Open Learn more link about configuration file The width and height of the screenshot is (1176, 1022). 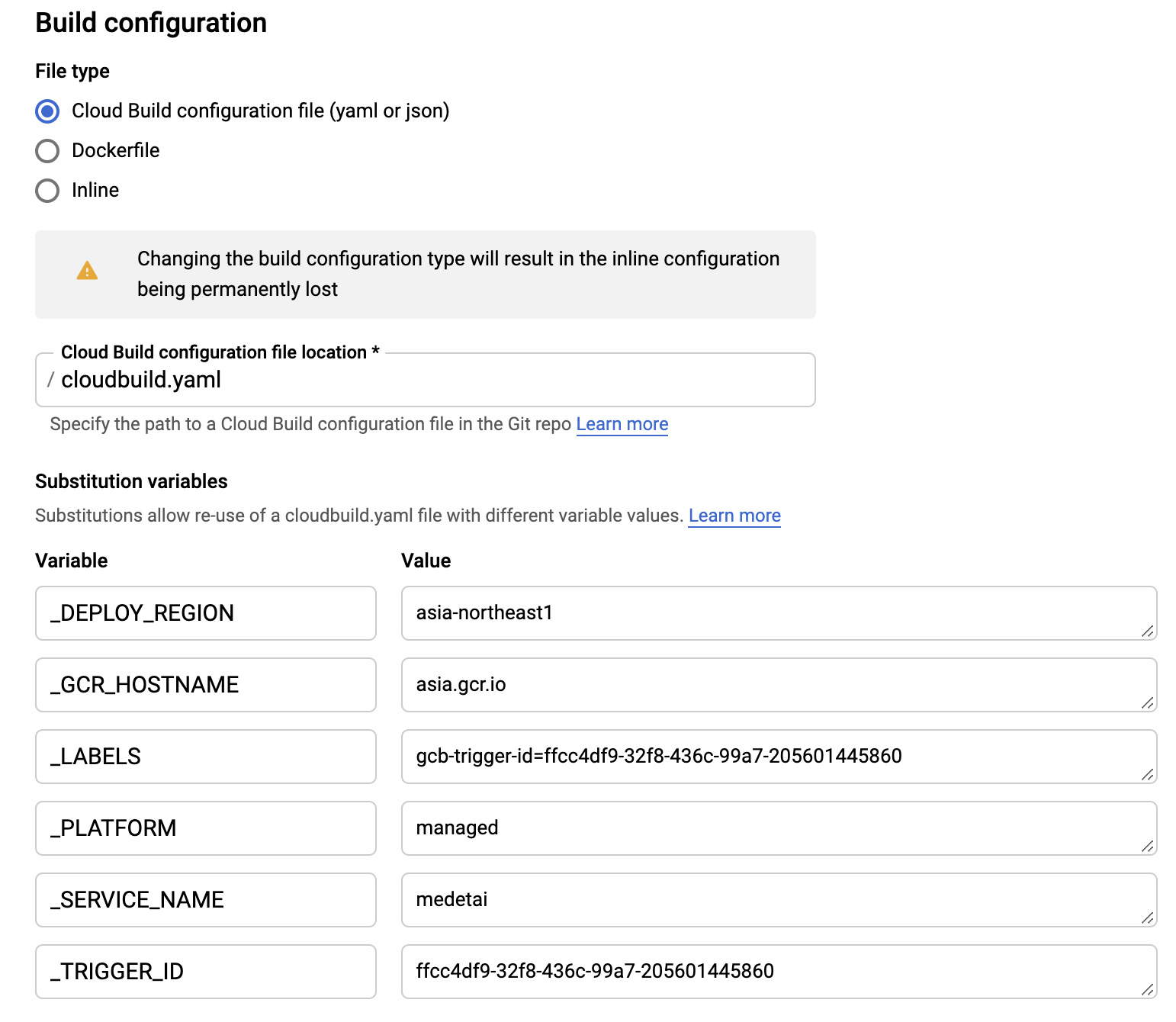pyautogui.click(x=622, y=424)
